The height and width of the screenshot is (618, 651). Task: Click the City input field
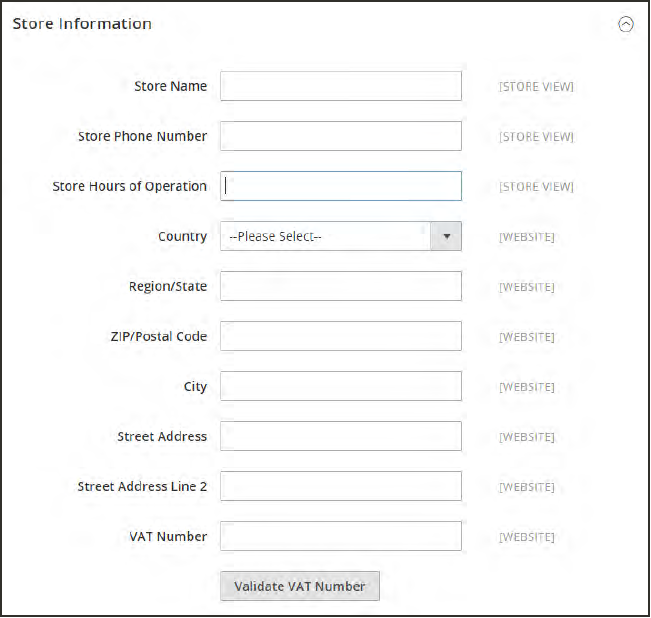[x=341, y=387]
